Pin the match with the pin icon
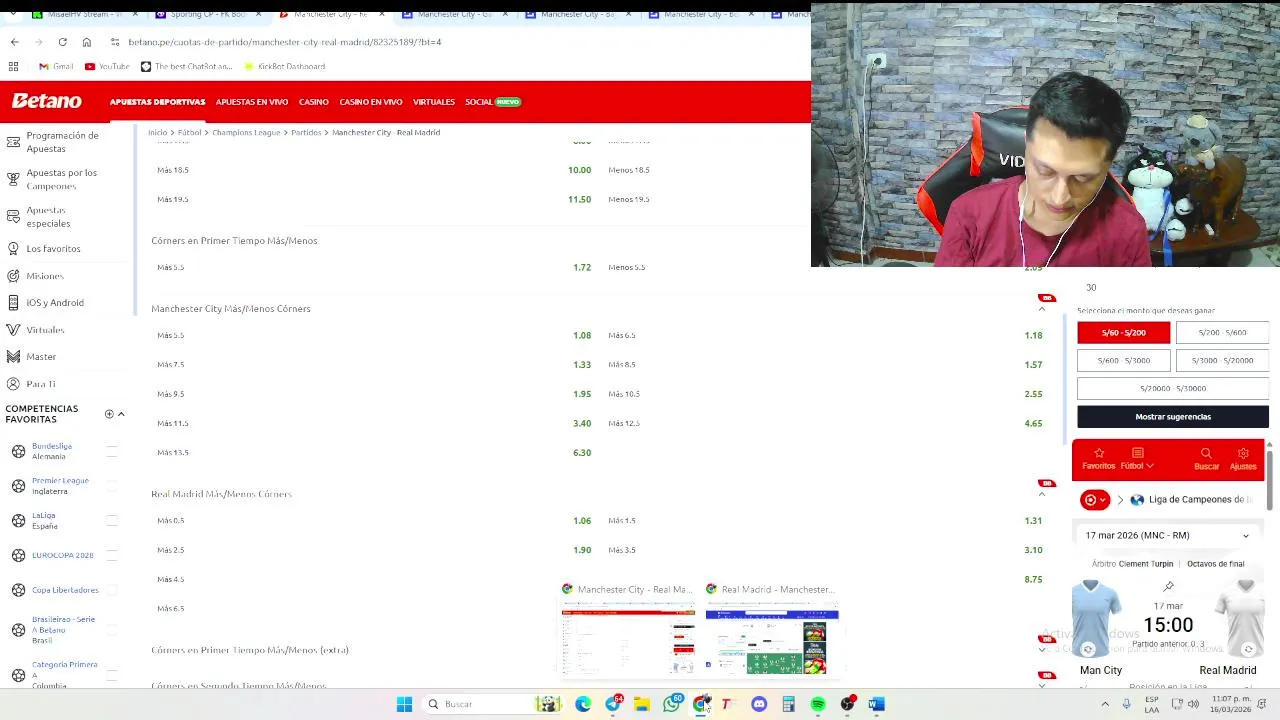 click(x=1168, y=586)
